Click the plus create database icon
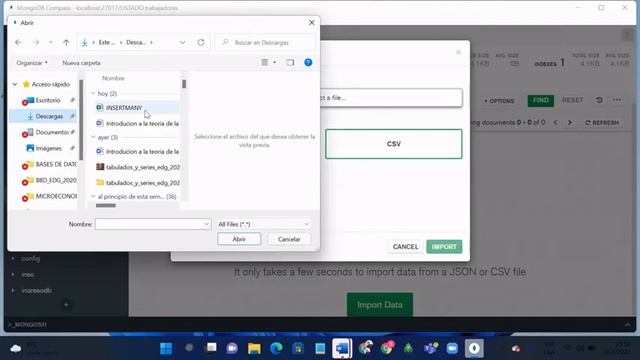 tap(66, 304)
